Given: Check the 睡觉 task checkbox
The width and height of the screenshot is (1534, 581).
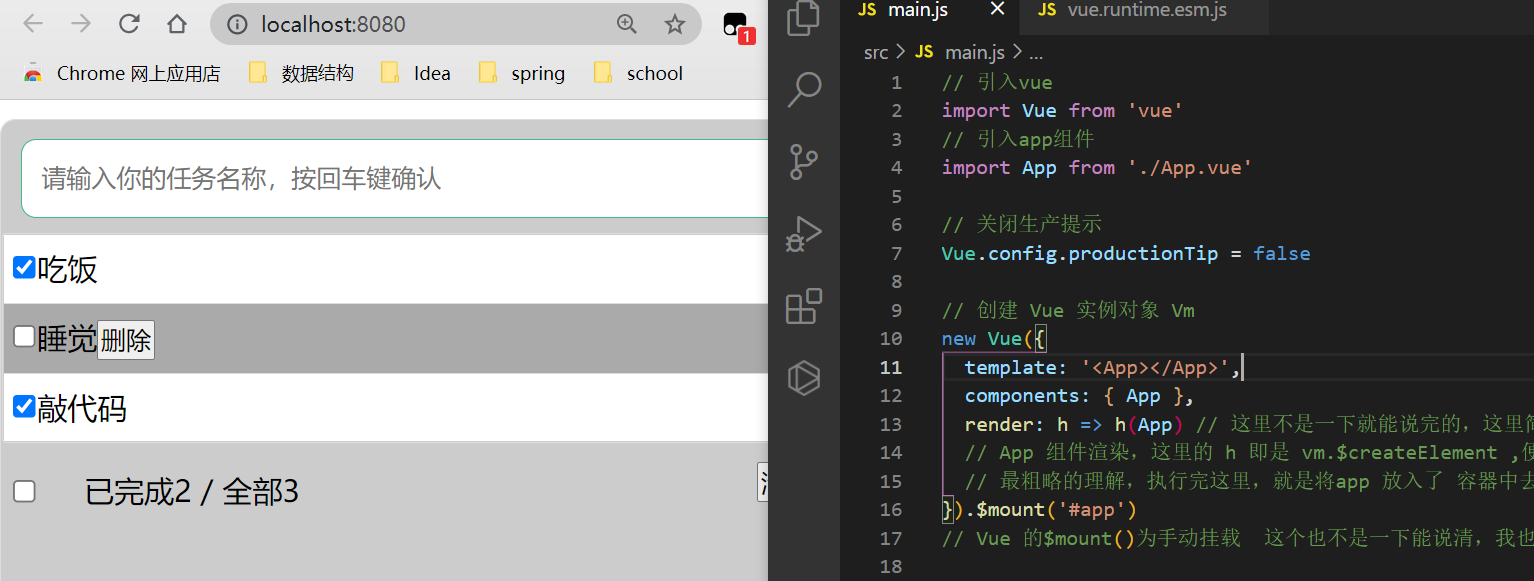Looking at the screenshot, I should click(x=24, y=336).
